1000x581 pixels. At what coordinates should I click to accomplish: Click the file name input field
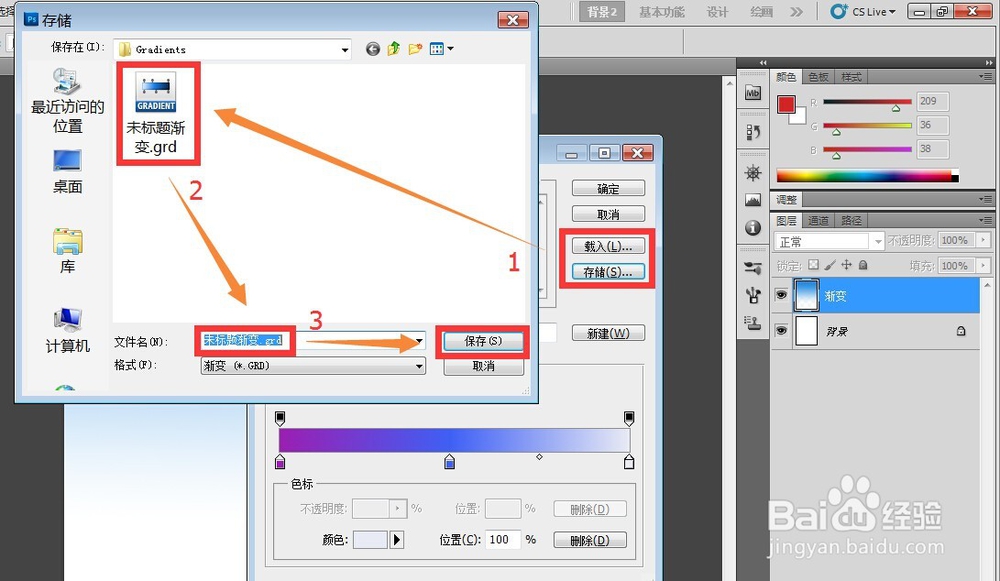[x=312, y=341]
